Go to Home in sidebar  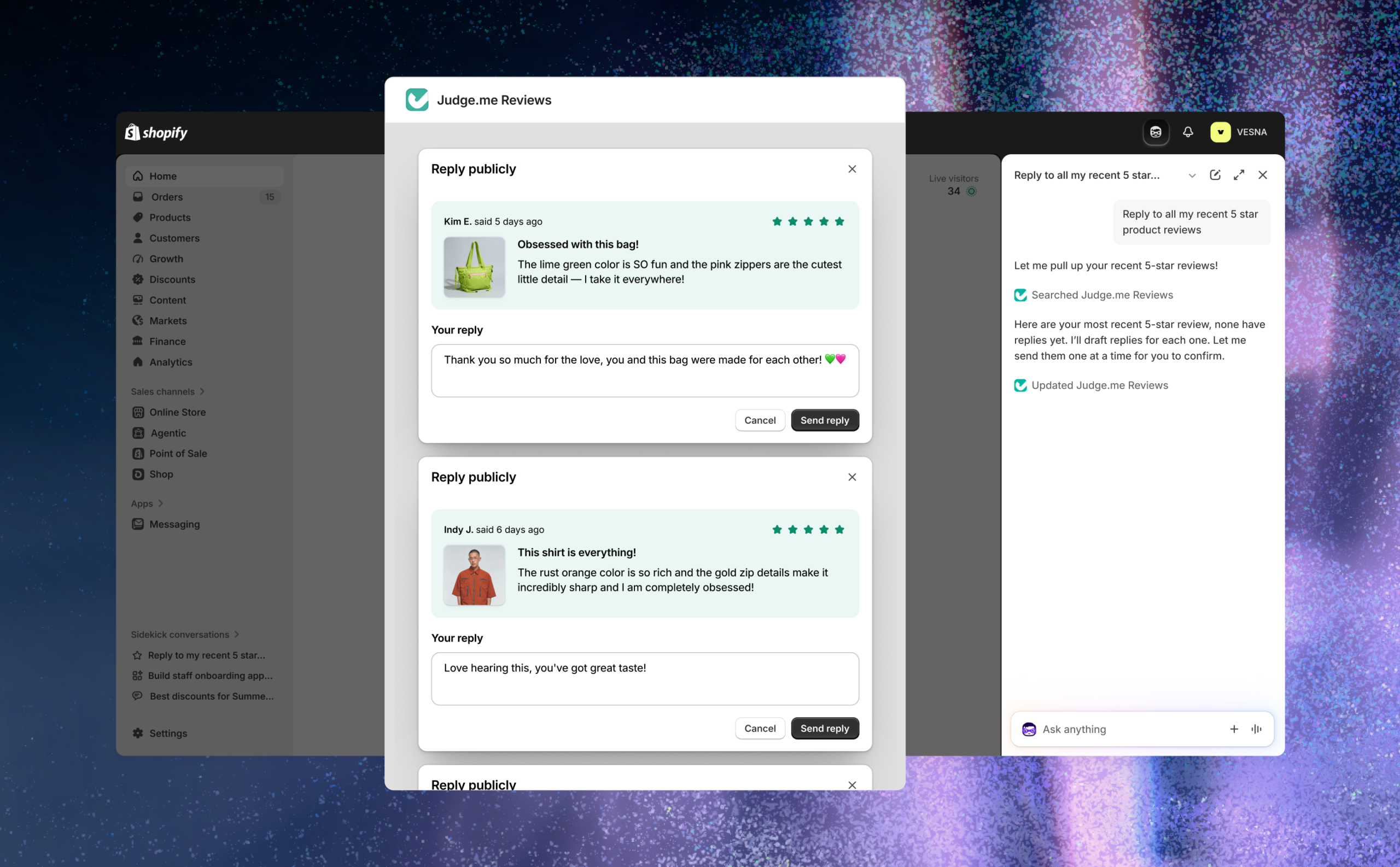click(x=204, y=176)
